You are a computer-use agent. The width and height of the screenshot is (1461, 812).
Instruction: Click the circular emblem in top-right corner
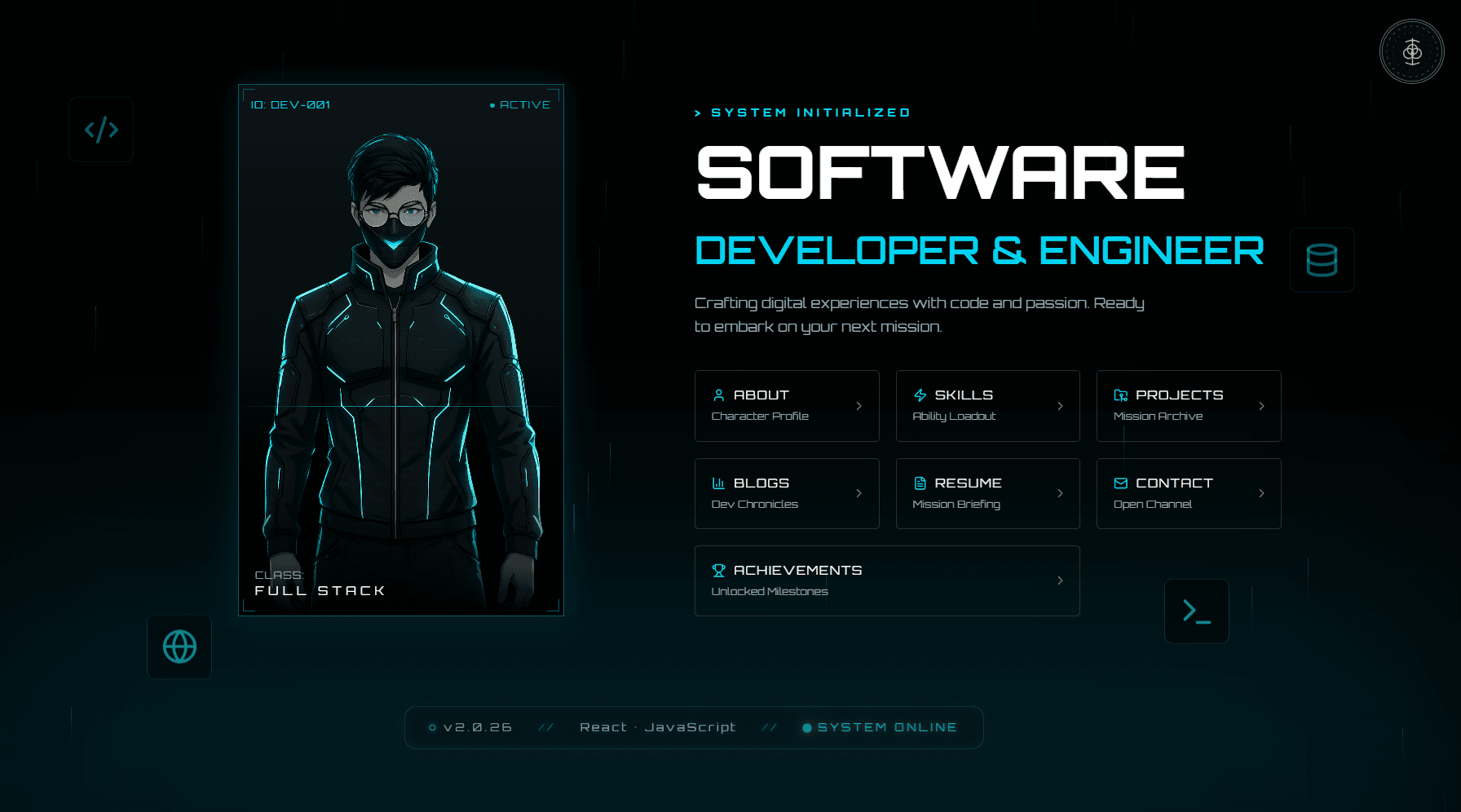(x=1412, y=52)
